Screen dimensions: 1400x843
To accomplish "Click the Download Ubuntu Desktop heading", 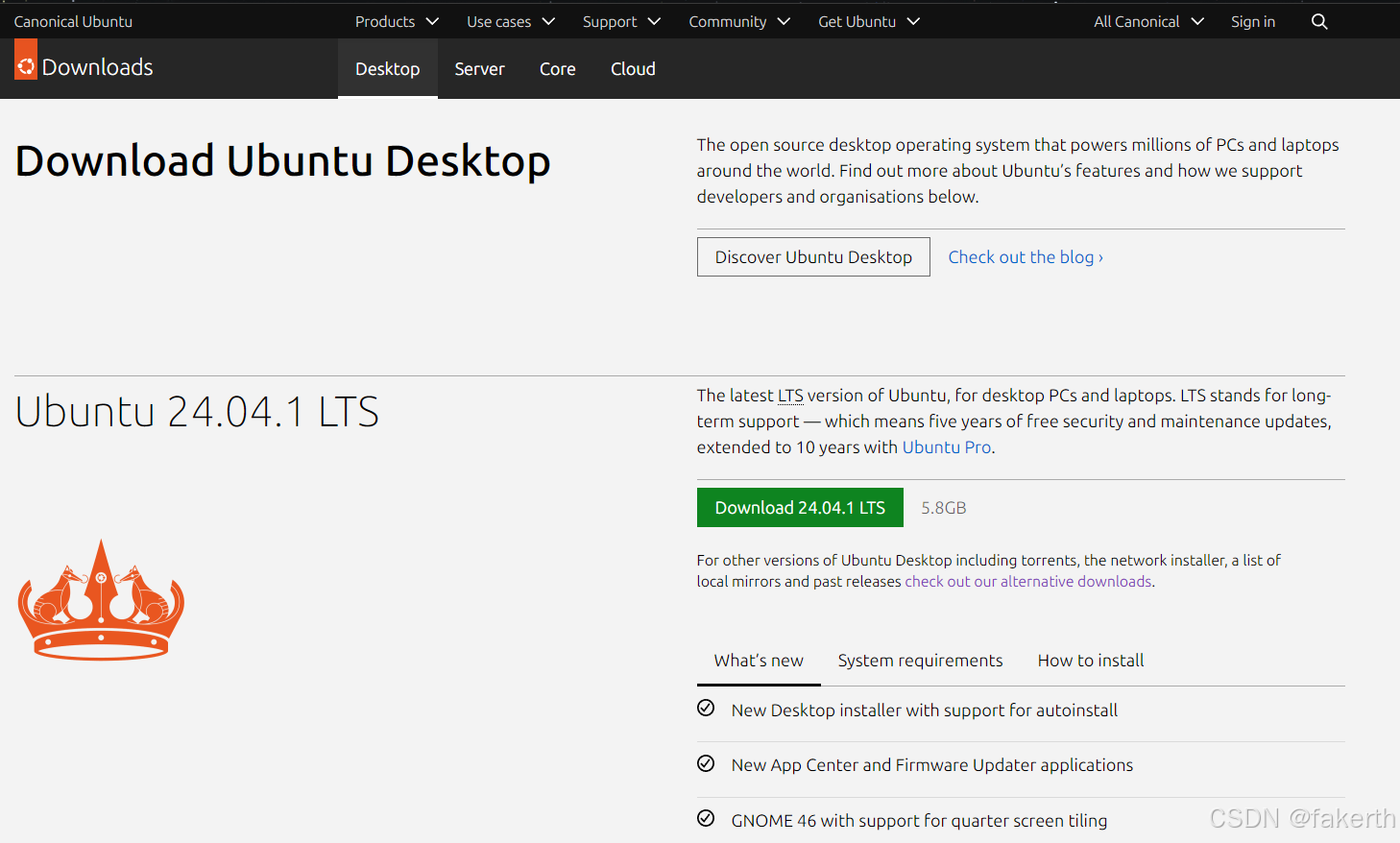I will (283, 160).
